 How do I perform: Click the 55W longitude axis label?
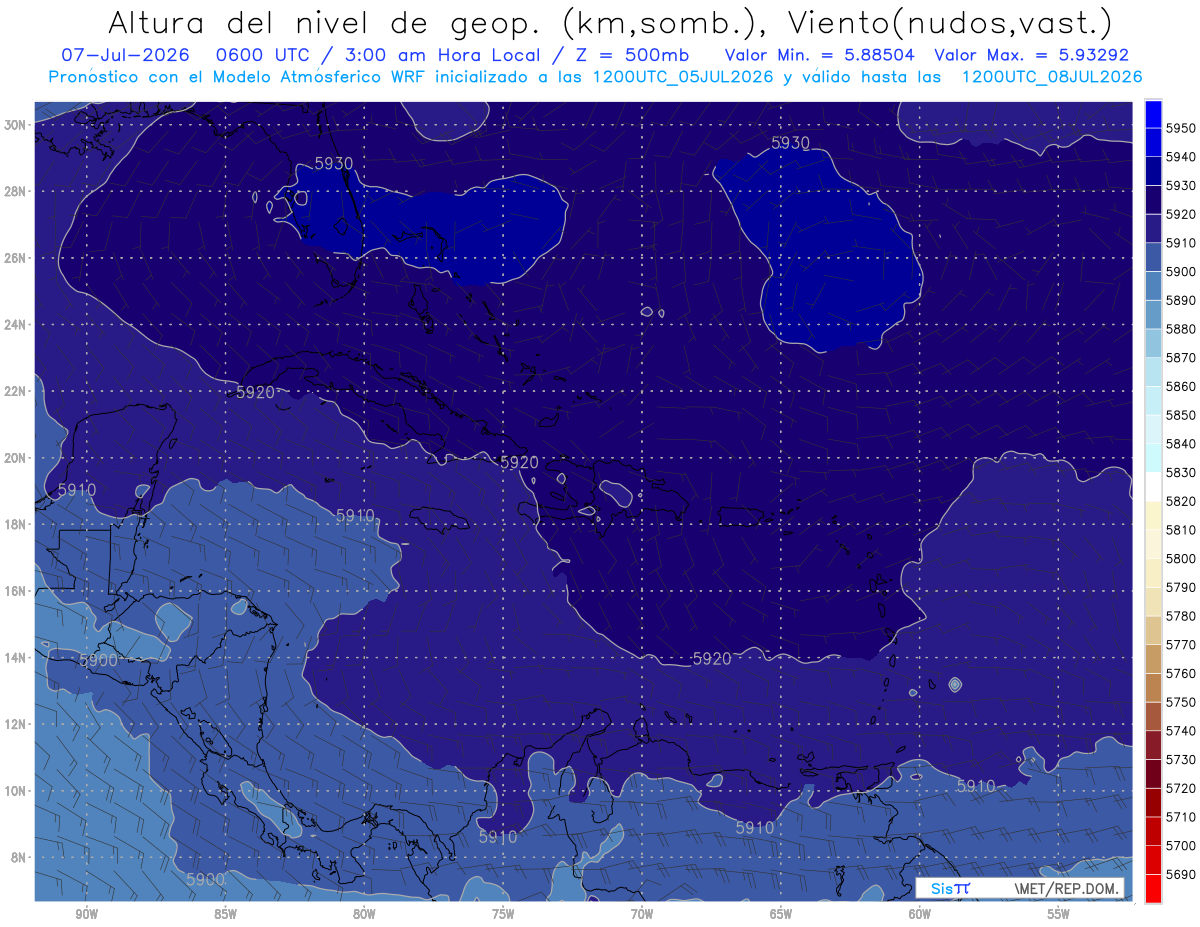(1059, 913)
